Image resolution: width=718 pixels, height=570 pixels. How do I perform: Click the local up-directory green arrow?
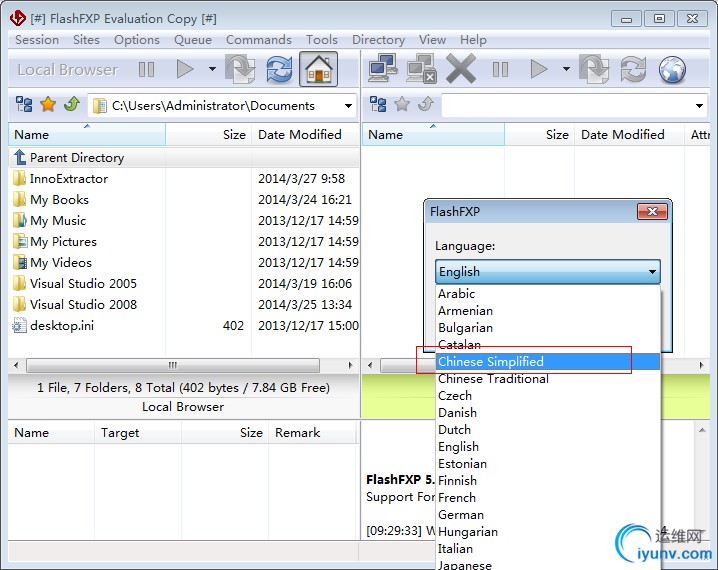point(72,104)
